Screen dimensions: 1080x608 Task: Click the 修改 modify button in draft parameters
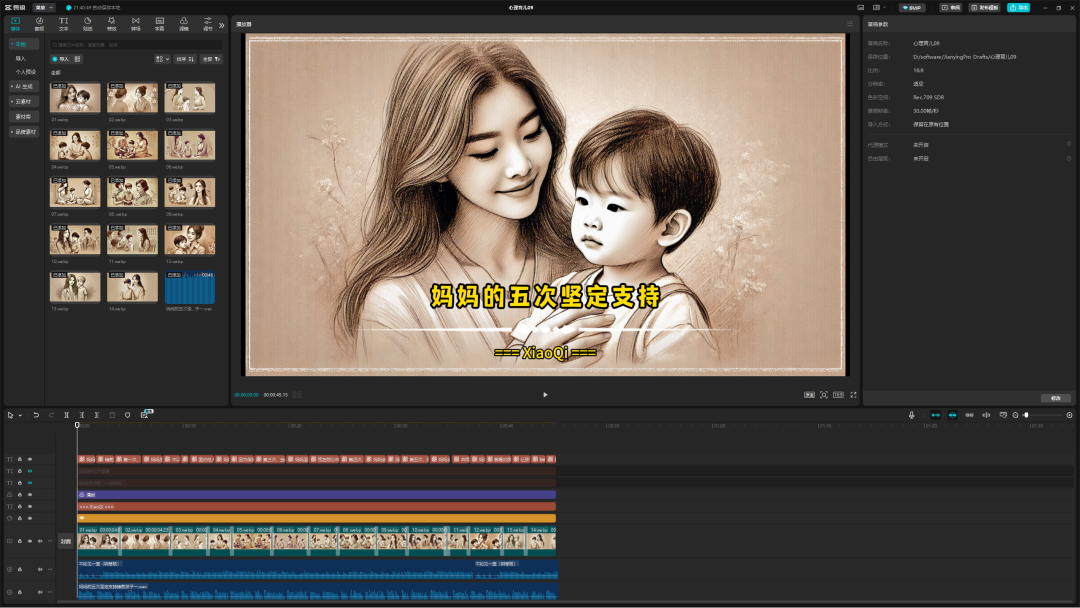[x=1055, y=398]
